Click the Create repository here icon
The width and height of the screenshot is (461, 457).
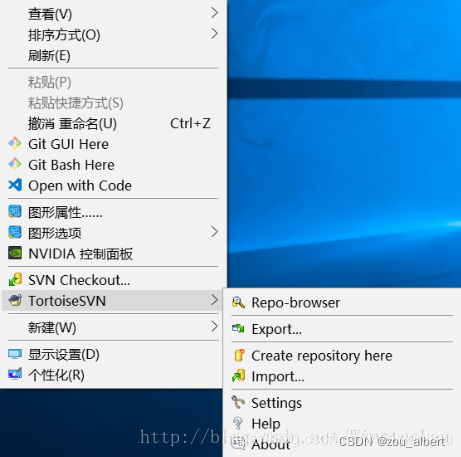click(239, 355)
